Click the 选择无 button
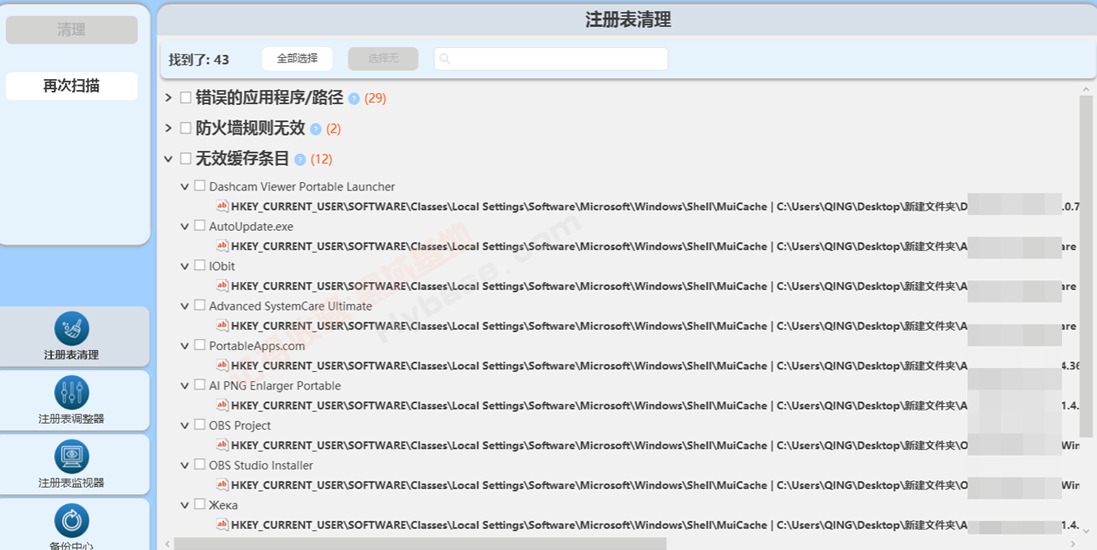1097x550 pixels. click(x=383, y=59)
